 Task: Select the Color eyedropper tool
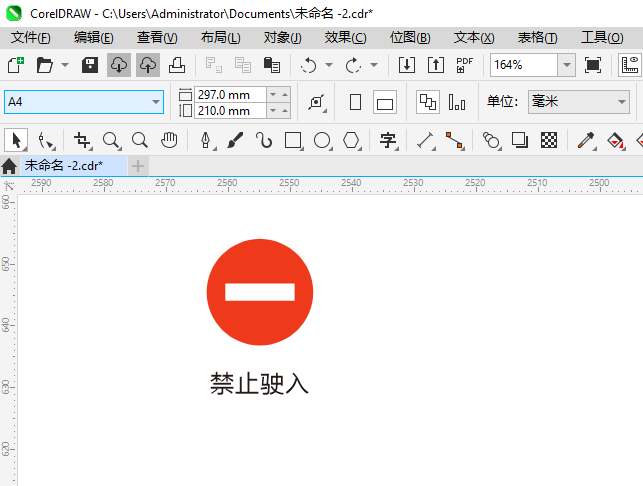[586, 140]
